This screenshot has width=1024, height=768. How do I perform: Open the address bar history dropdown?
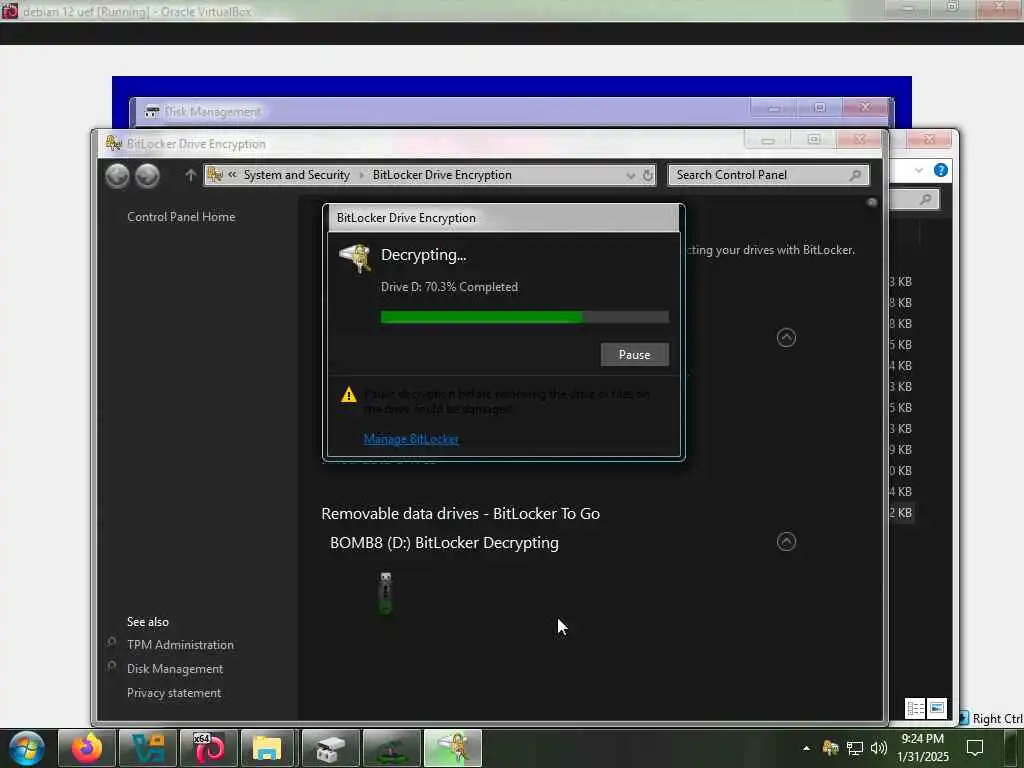[x=630, y=175]
